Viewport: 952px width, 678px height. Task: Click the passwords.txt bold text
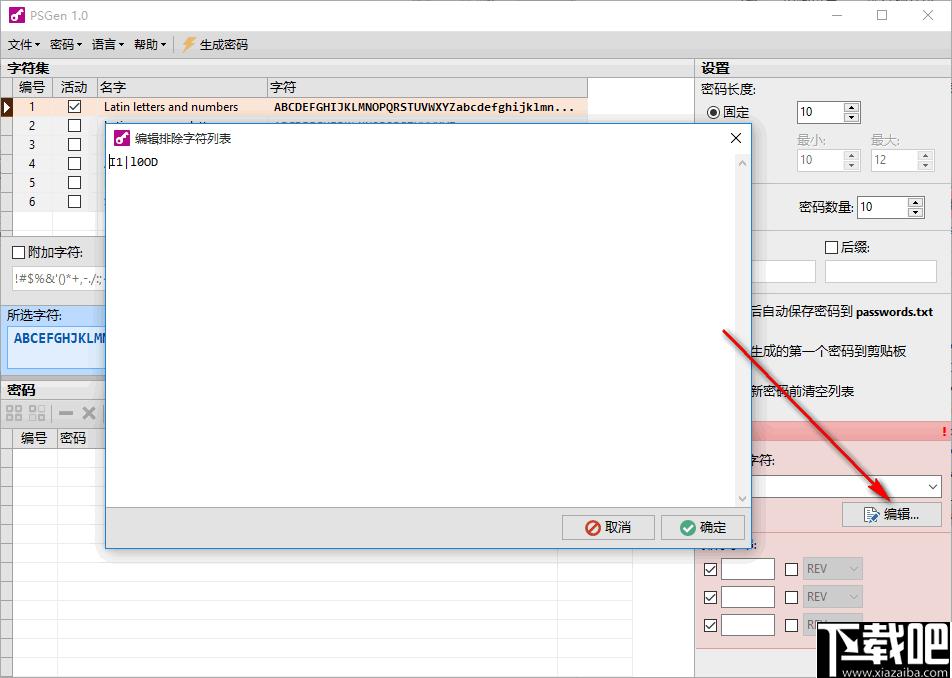click(894, 312)
